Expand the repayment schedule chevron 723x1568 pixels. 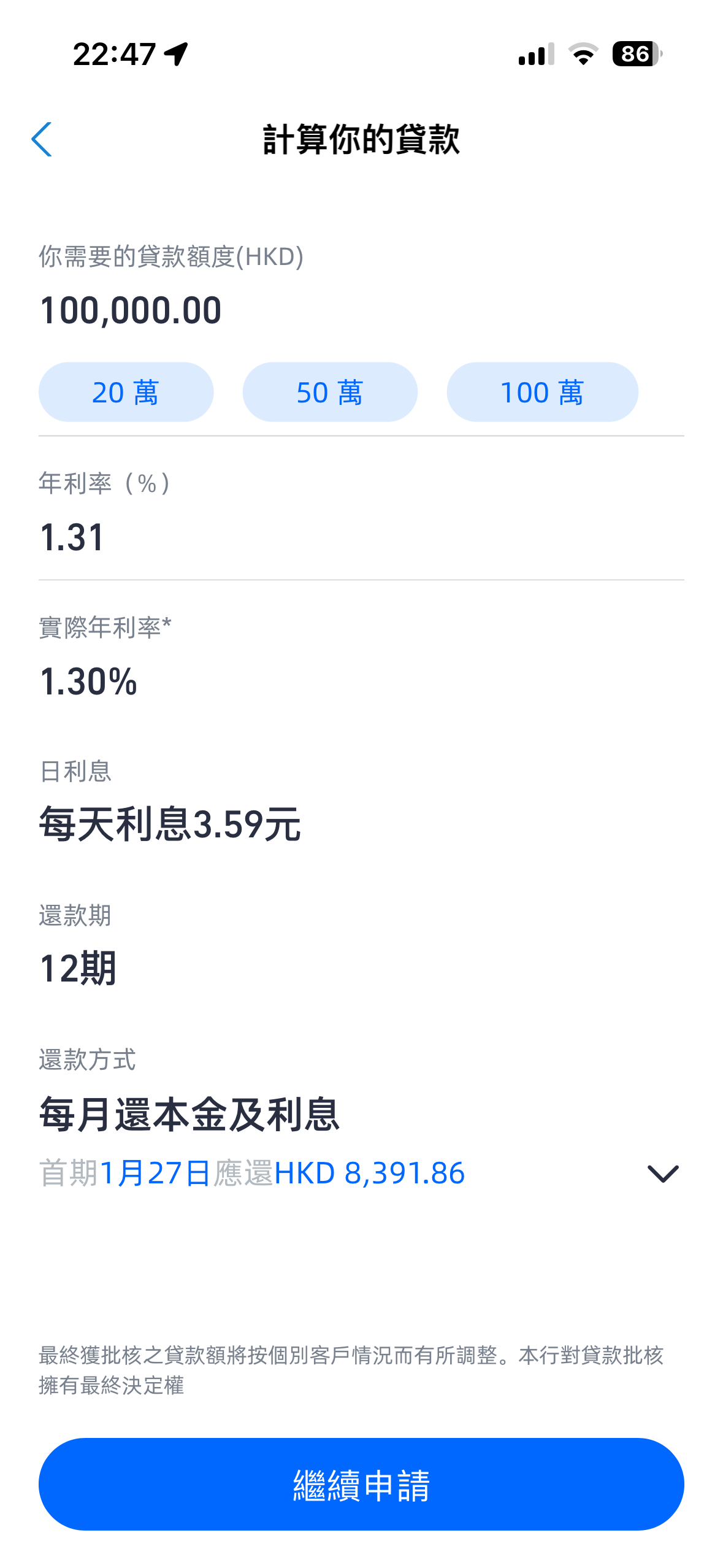coord(663,1174)
